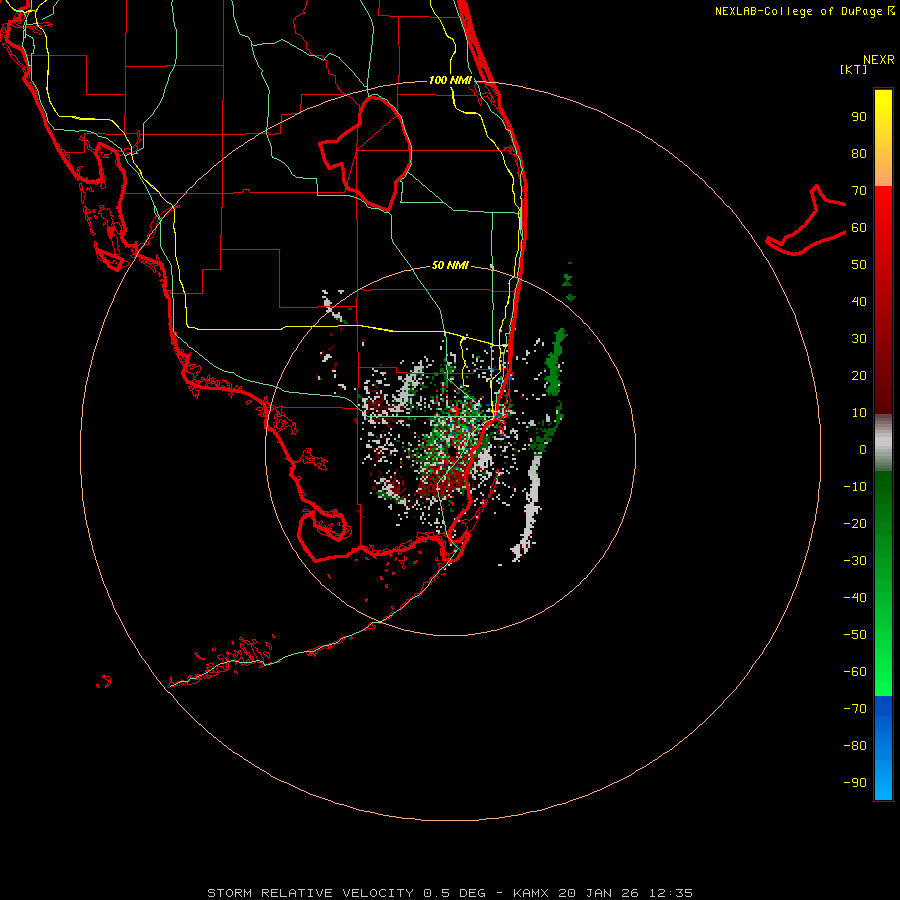Click the positive 60 scale label
Image resolution: width=900 pixels, height=900 pixels.
859,227
